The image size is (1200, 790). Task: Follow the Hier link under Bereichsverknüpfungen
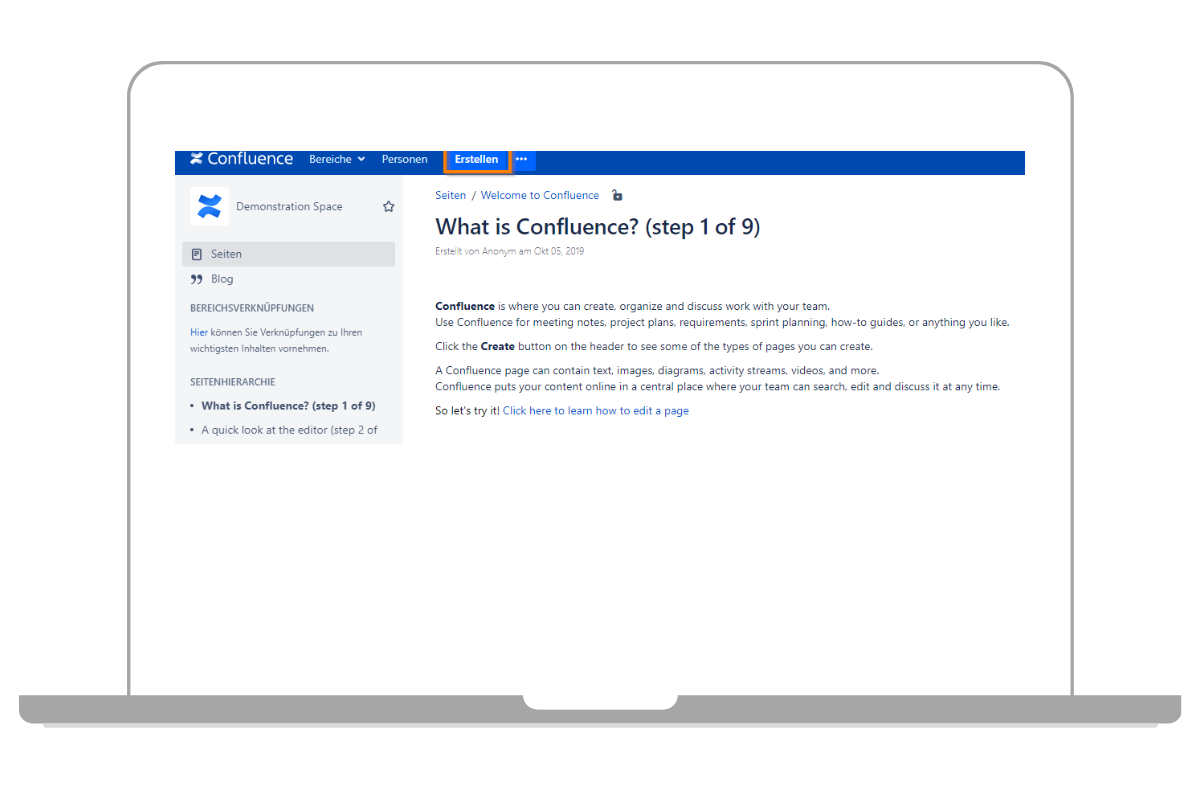click(198, 332)
